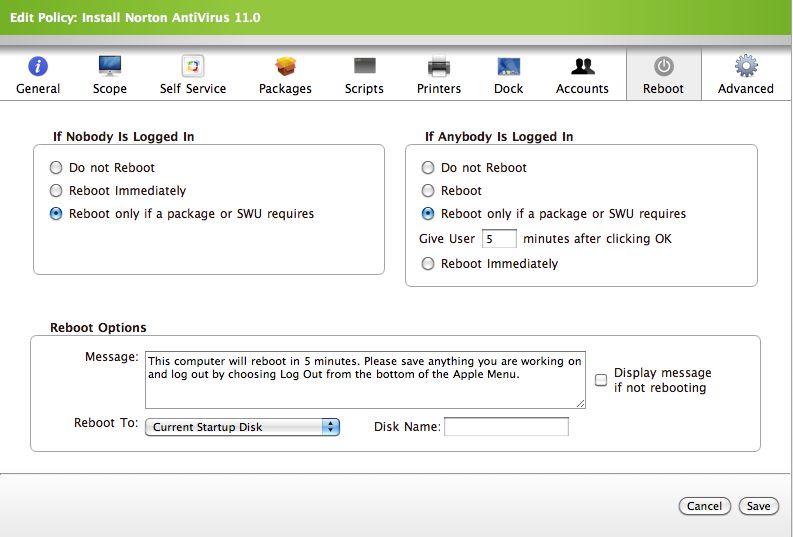
Task: Click the Scripts terminal icon
Action: point(365,66)
